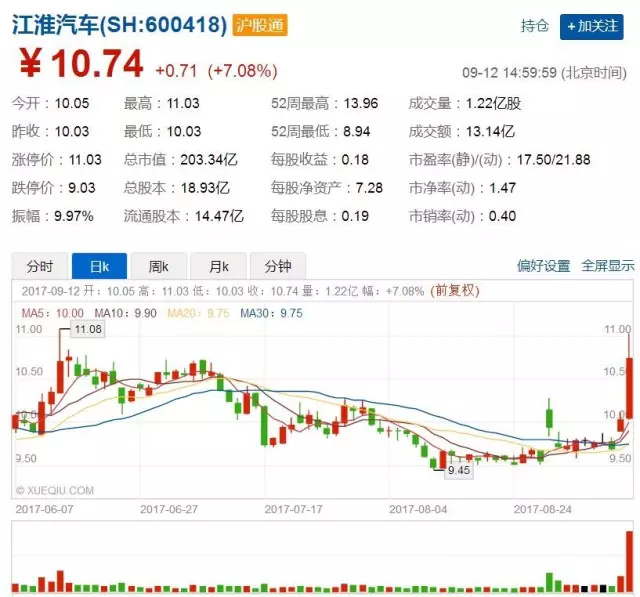Click the 总市值 value 203.34亿
Image resolution: width=640 pixels, height=597 pixels.
[209, 160]
